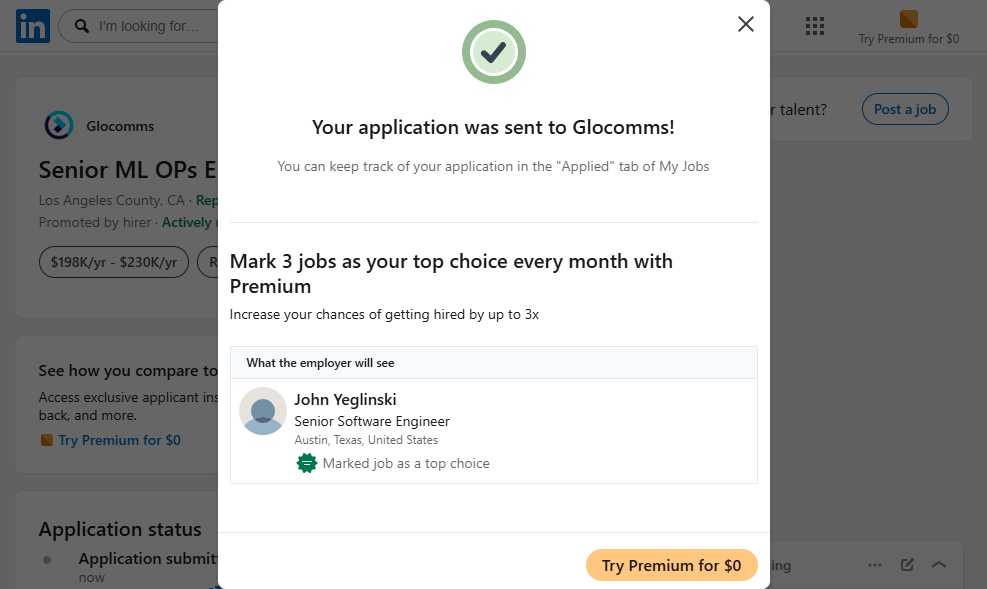Focus the "I'm looking for" search field

pos(150,26)
